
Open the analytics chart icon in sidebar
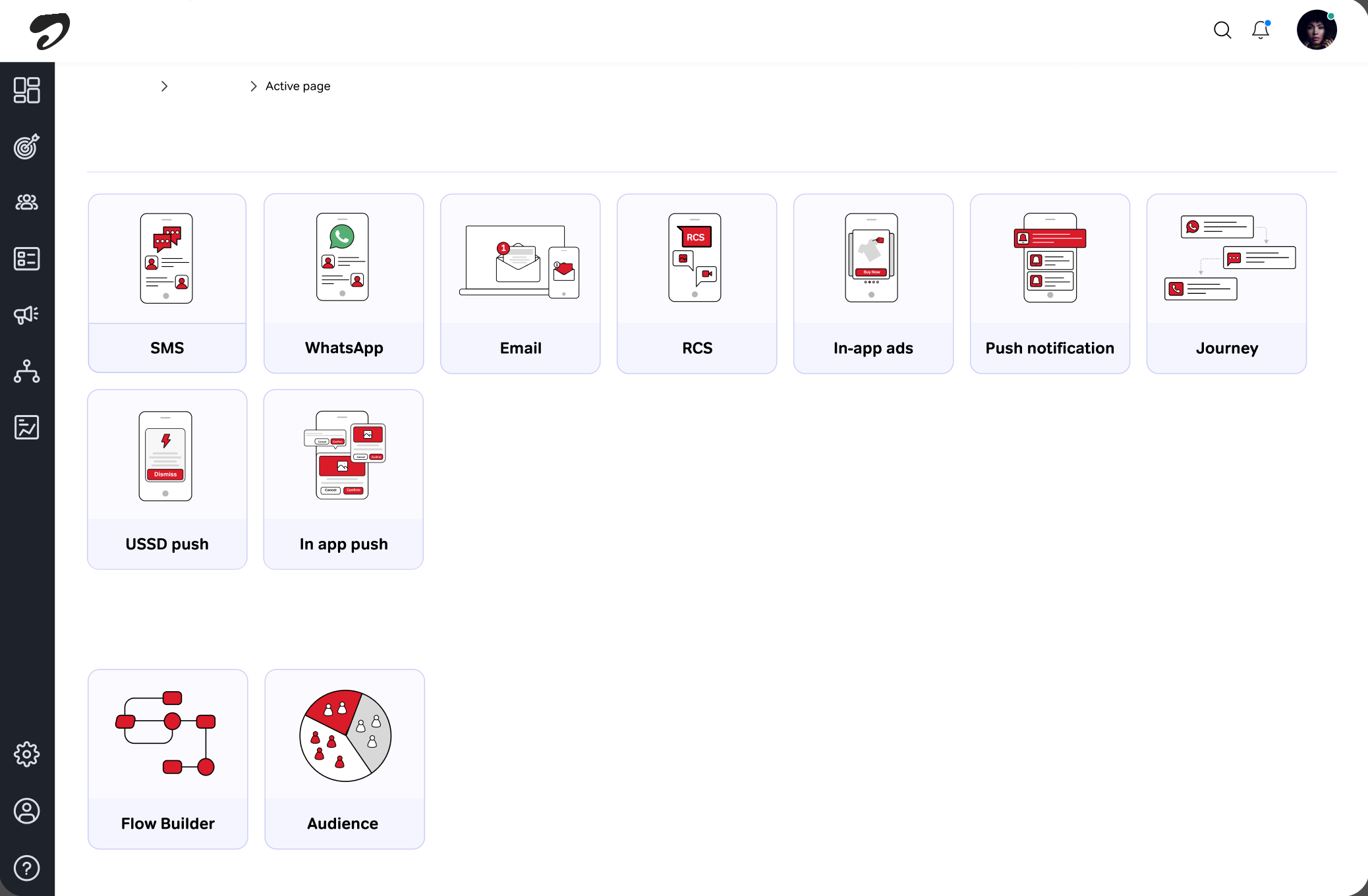27,428
